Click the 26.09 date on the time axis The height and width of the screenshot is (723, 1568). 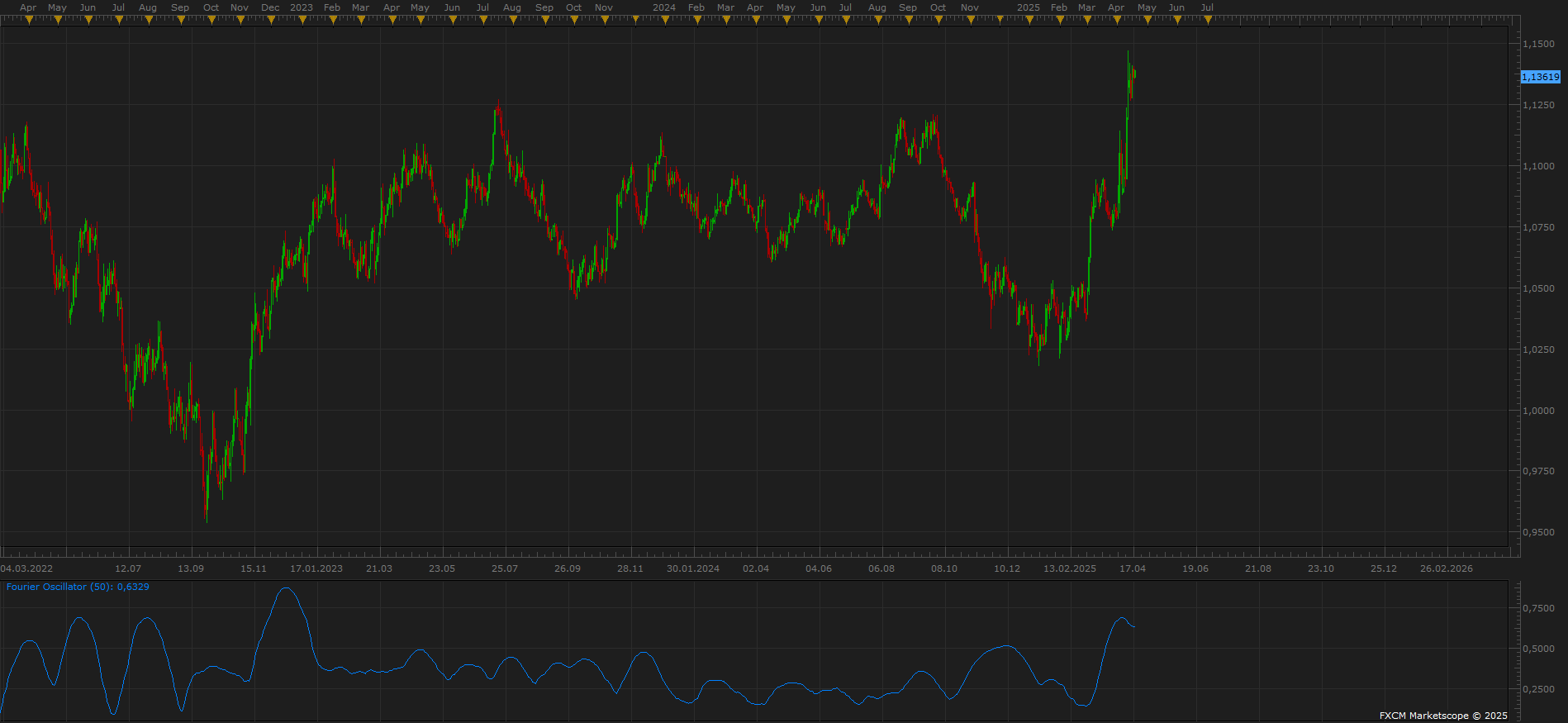point(568,568)
